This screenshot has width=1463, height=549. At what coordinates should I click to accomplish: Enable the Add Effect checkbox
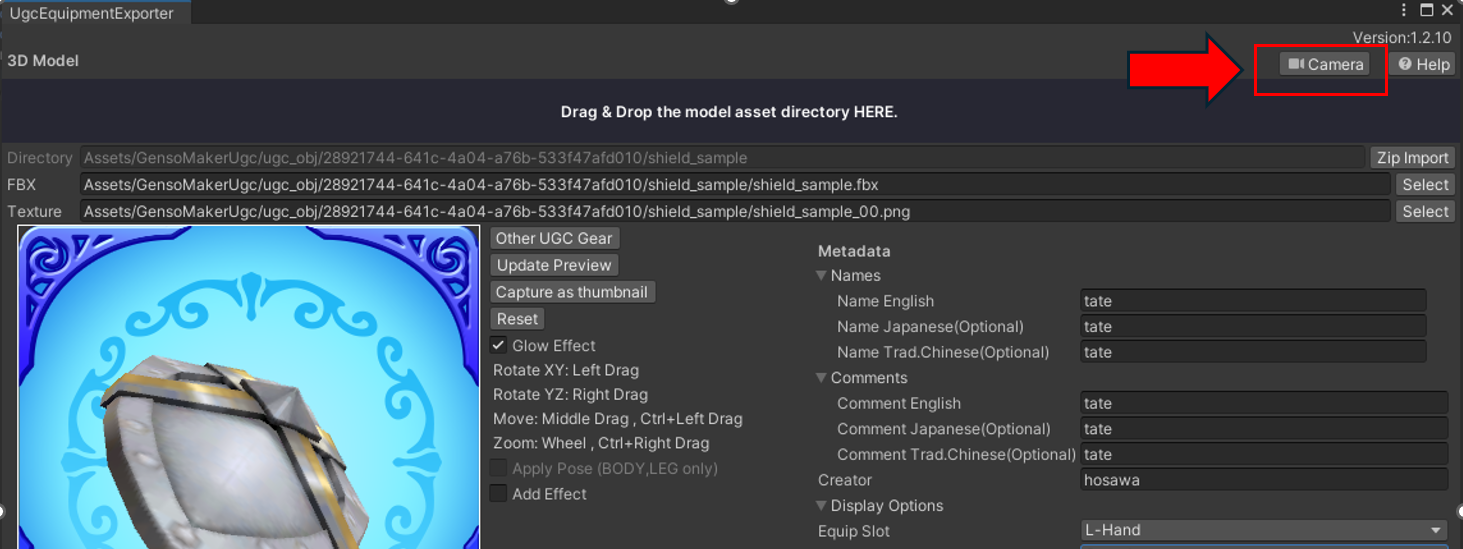[x=498, y=494]
